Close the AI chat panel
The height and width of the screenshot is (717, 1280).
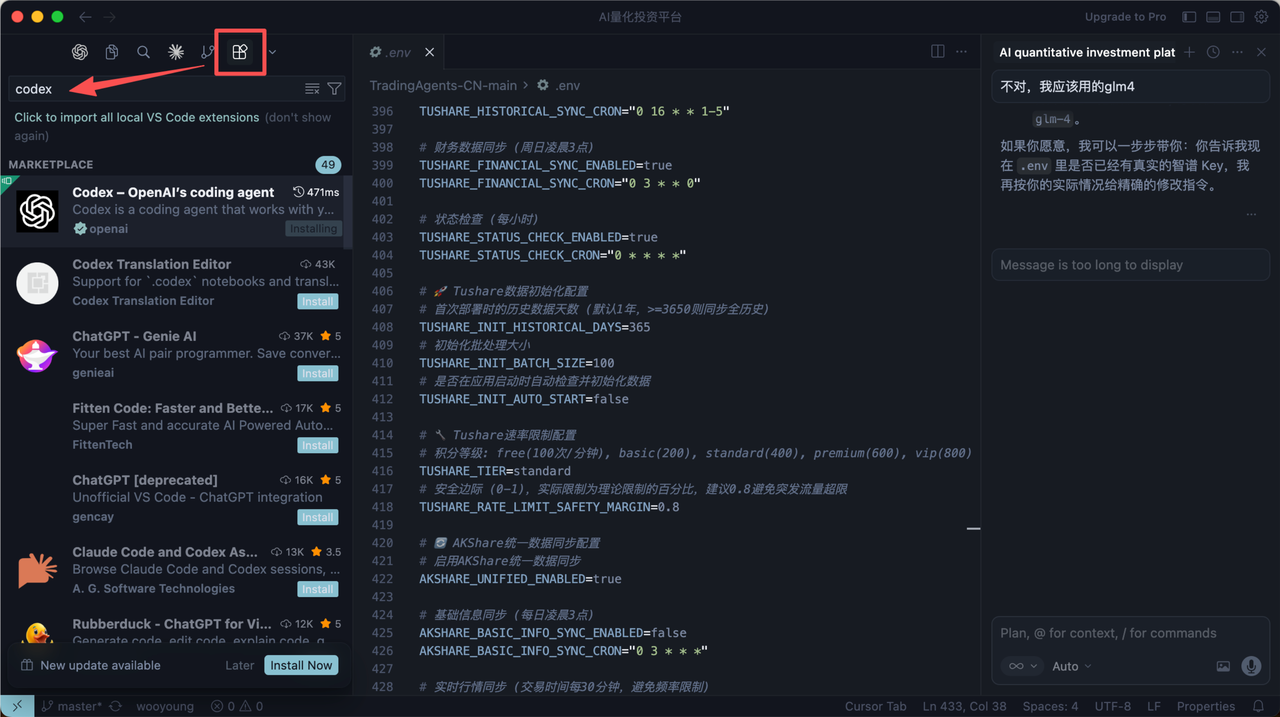point(1262,52)
